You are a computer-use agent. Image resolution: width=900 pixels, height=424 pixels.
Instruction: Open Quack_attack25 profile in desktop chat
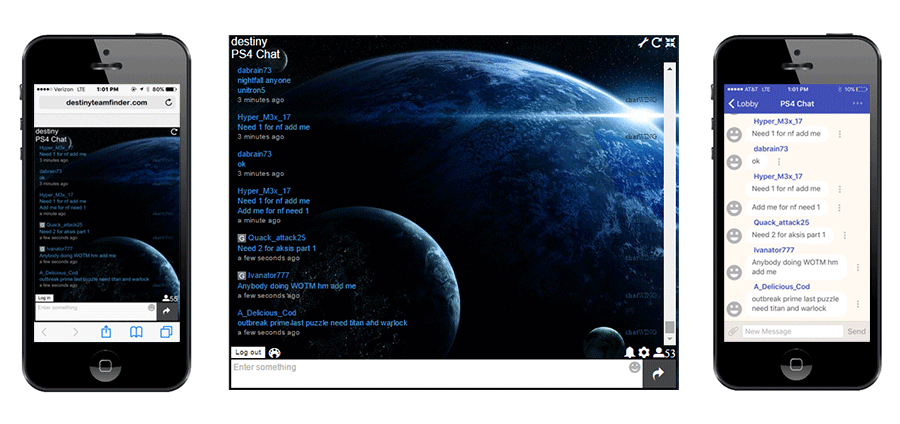(277, 238)
